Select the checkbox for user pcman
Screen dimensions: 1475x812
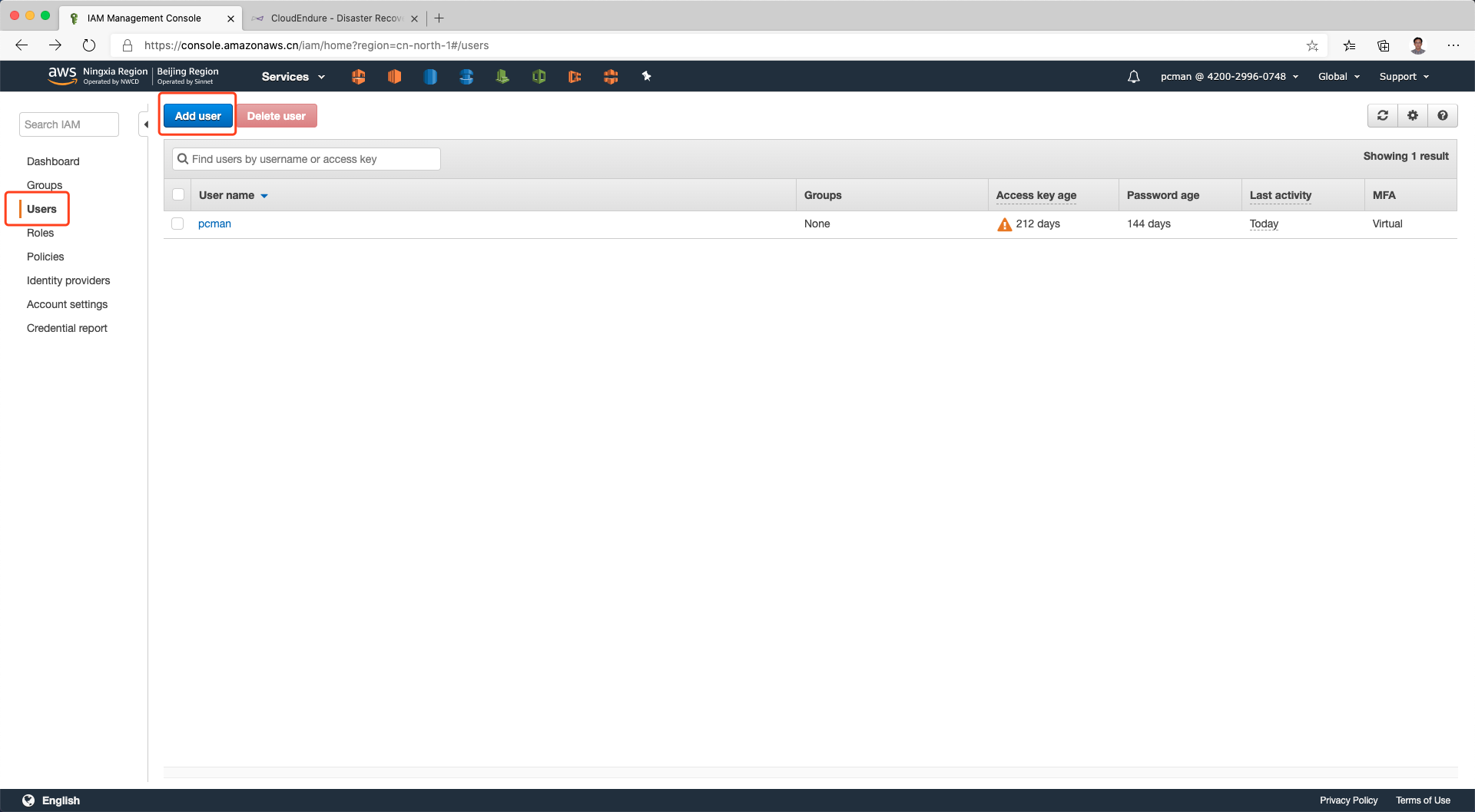(x=177, y=224)
